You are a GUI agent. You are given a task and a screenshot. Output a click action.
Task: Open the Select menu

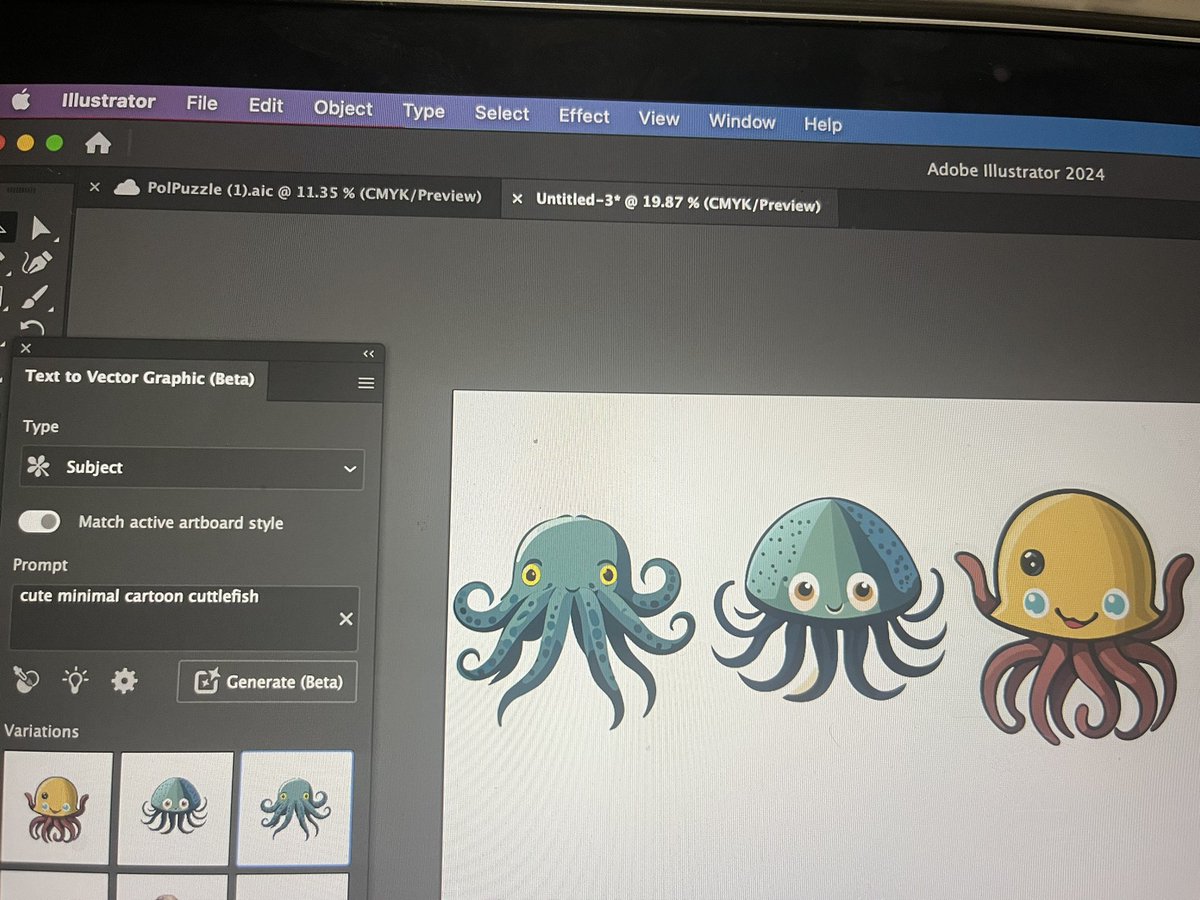pos(502,113)
